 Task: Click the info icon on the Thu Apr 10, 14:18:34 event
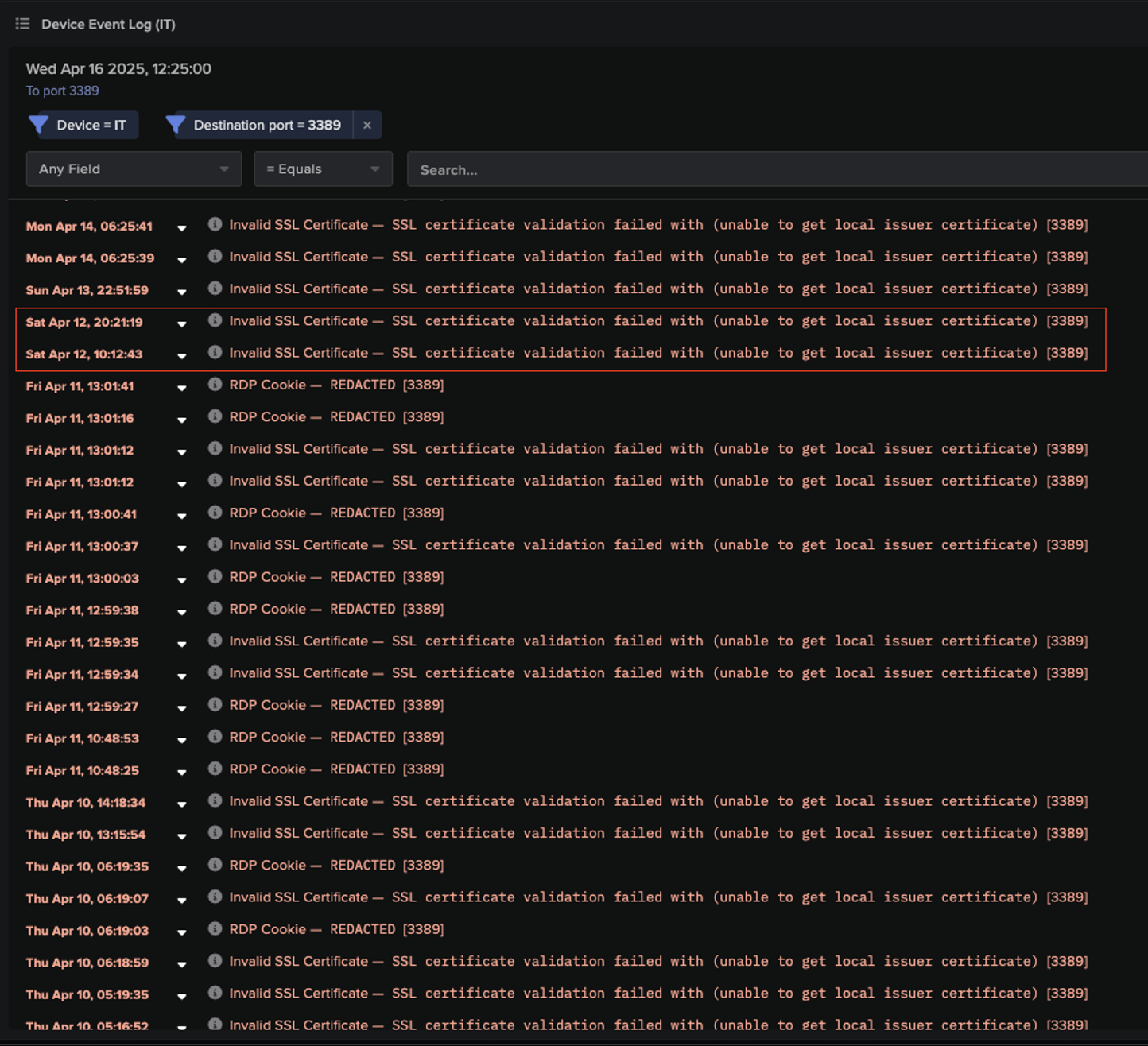[x=215, y=801]
